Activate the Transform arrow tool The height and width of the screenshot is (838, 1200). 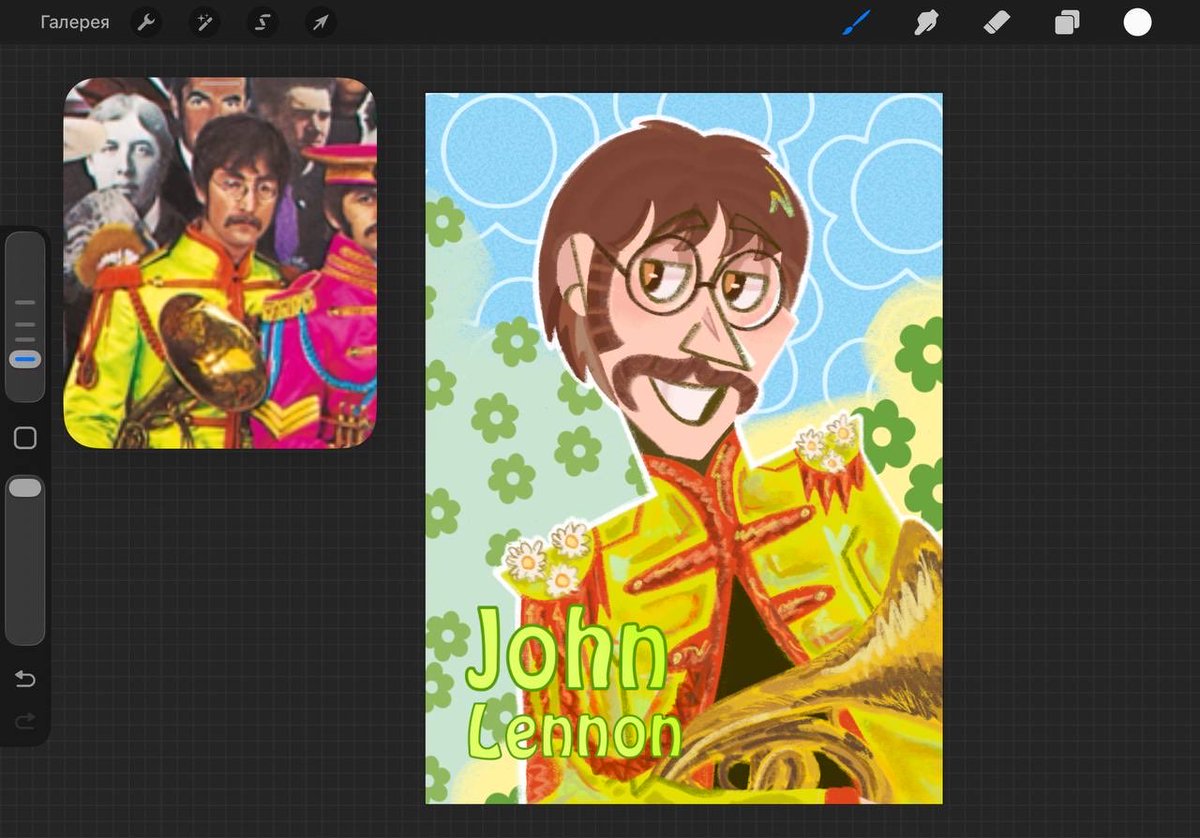pos(320,22)
